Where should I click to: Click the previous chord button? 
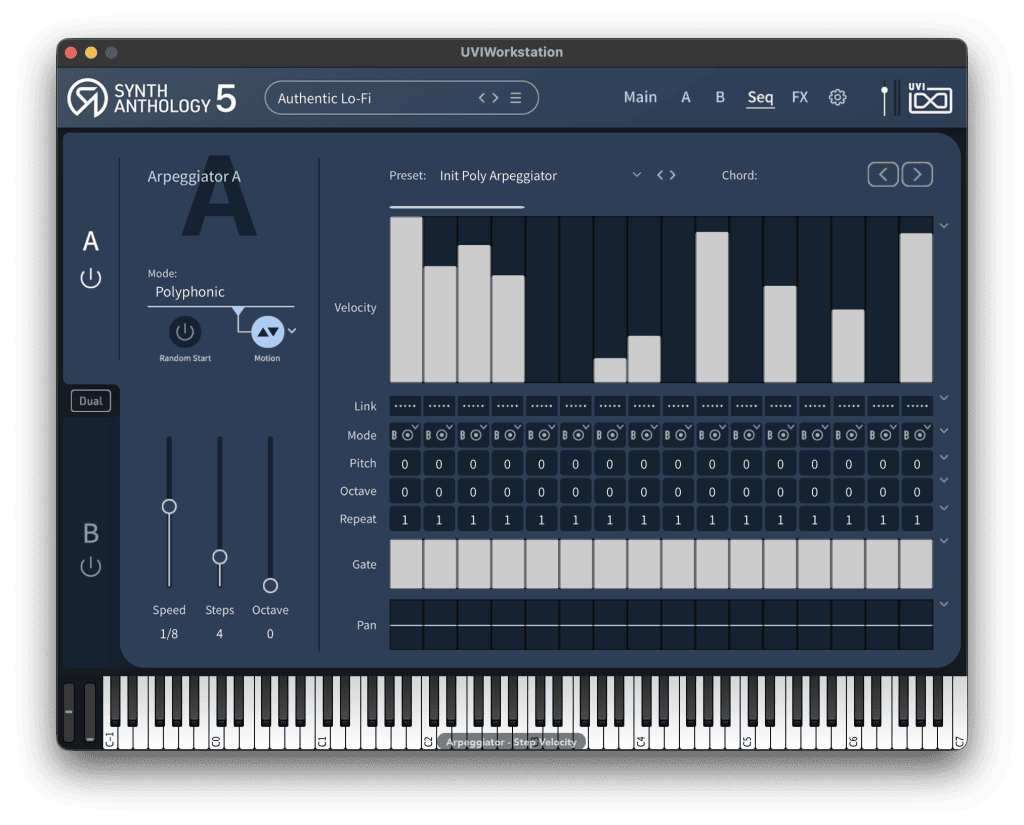pyautogui.click(x=883, y=174)
